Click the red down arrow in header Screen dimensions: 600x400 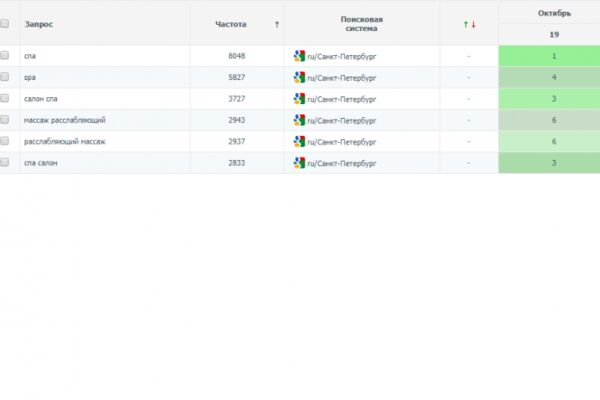(473, 24)
